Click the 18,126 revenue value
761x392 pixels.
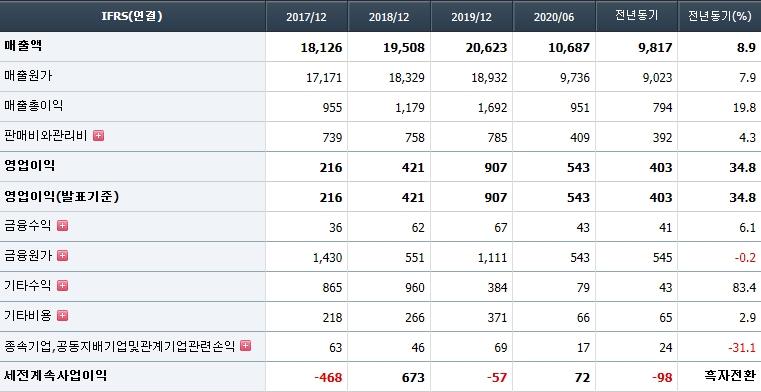pos(321,48)
